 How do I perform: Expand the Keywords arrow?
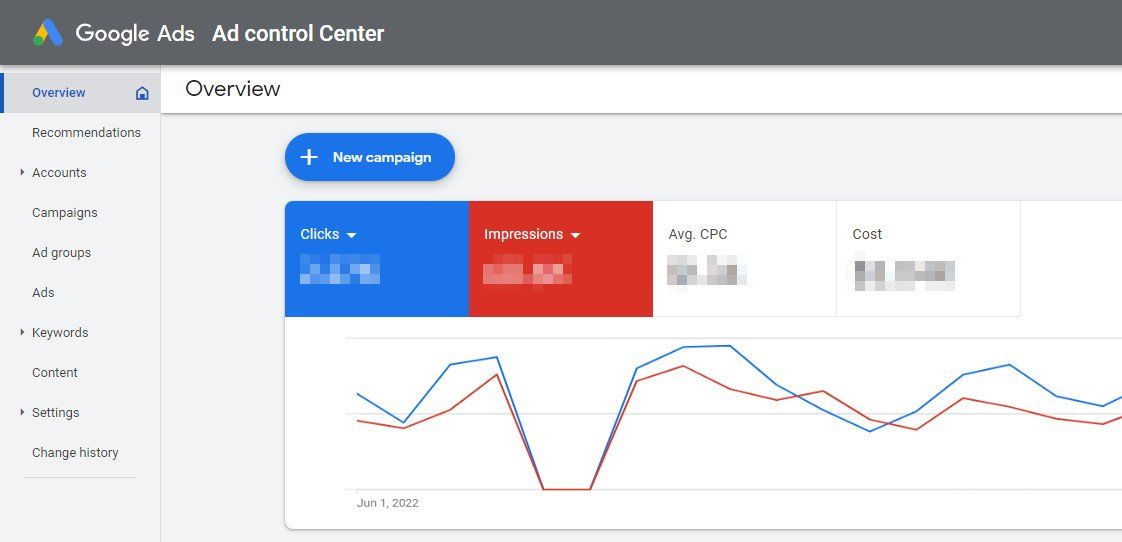tap(22, 332)
